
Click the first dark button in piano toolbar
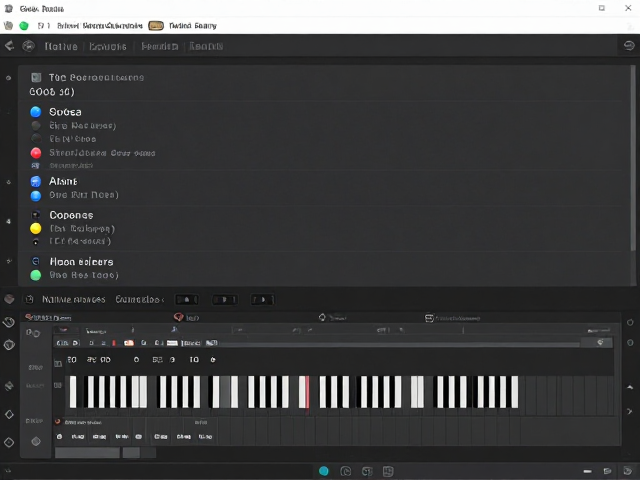187,300
